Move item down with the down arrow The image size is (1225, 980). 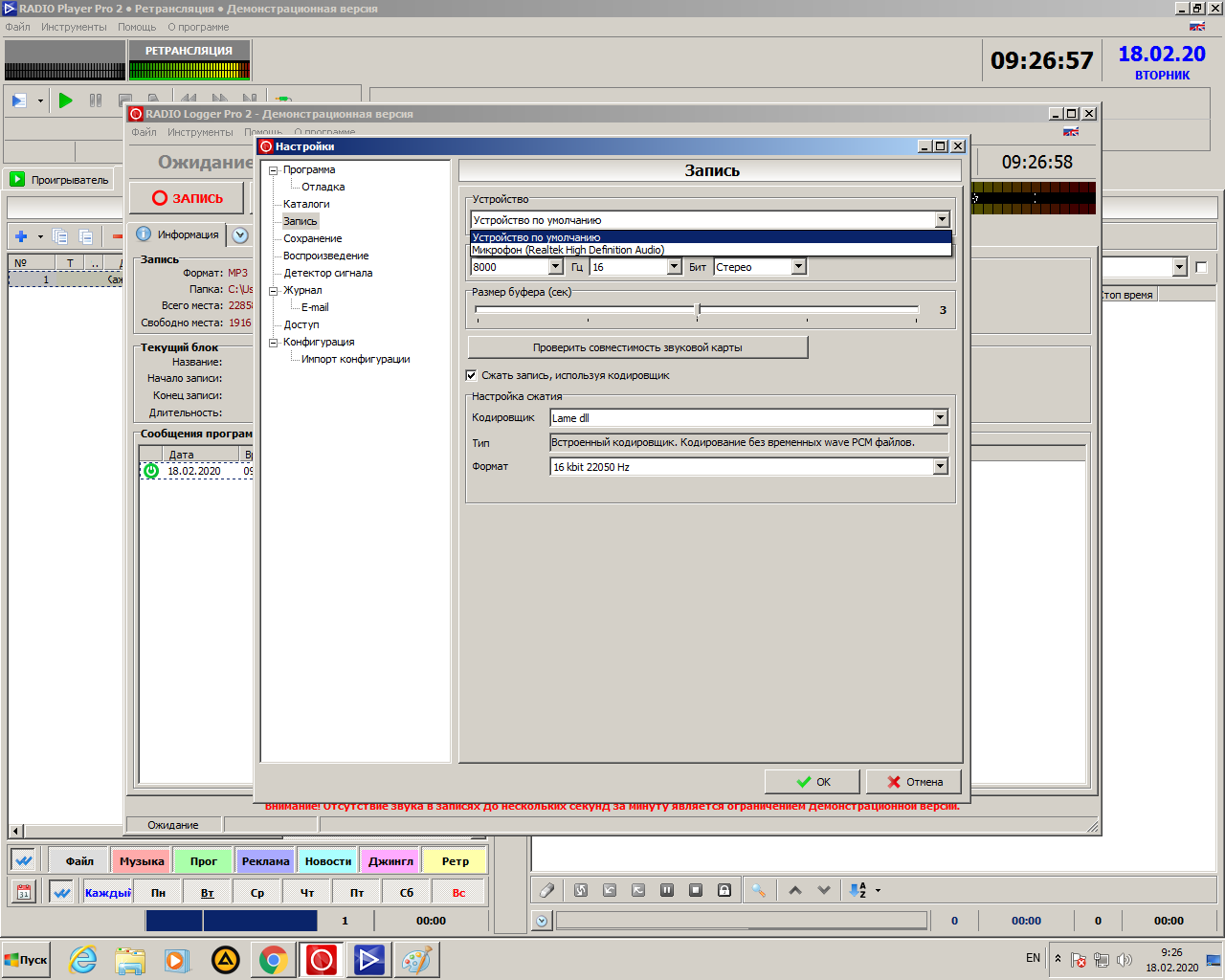click(x=824, y=890)
